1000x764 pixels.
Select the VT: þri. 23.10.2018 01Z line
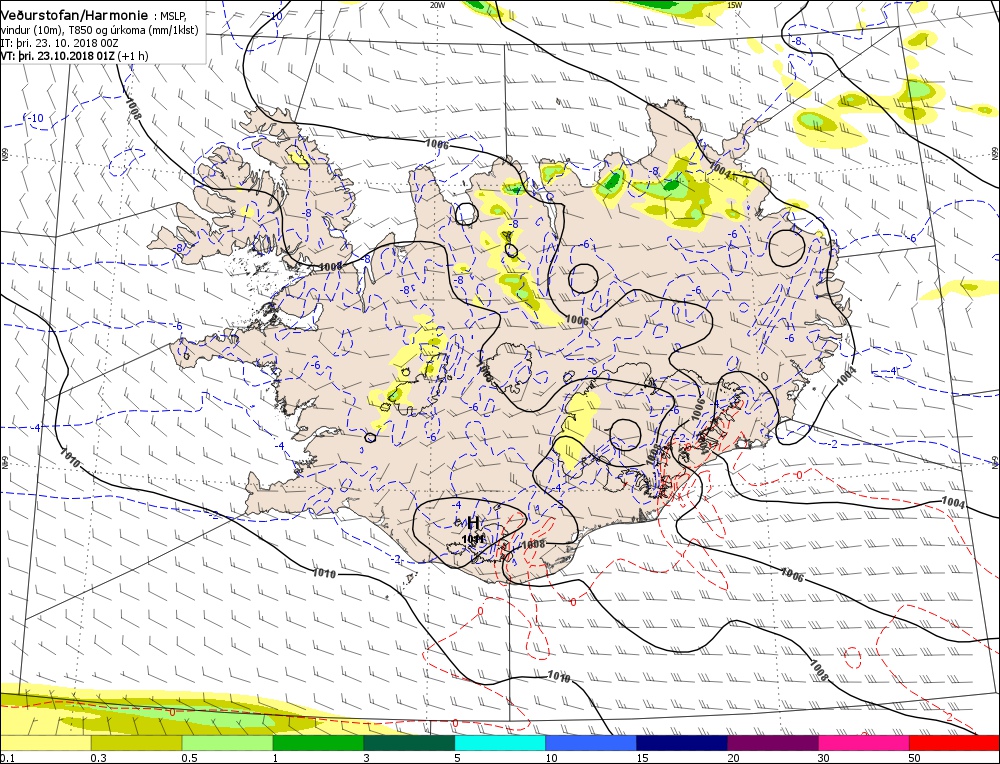pyautogui.click(x=75, y=56)
